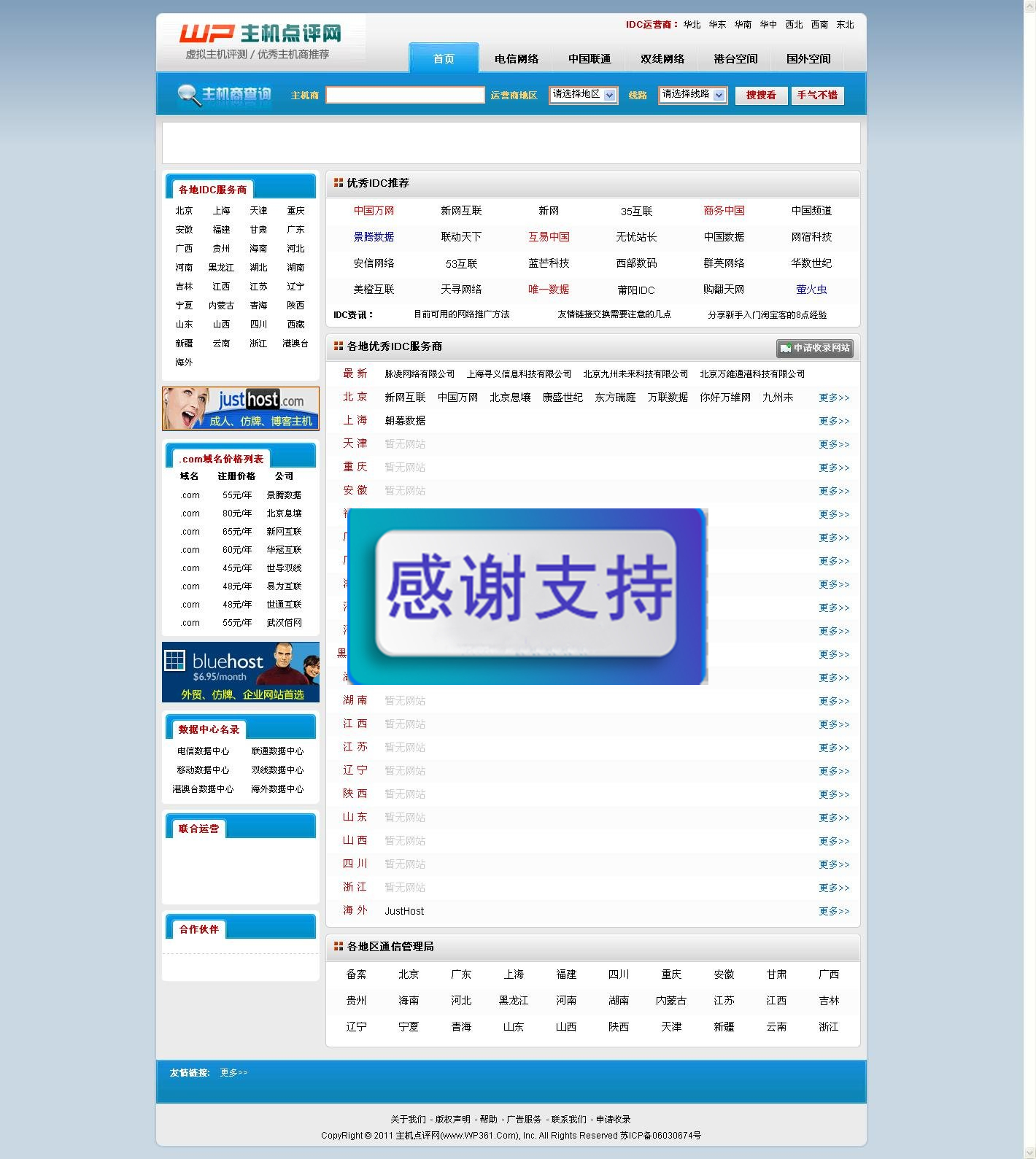Click the WP主机点评网 logo
This screenshot has height=1159, width=1036.
(261, 42)
